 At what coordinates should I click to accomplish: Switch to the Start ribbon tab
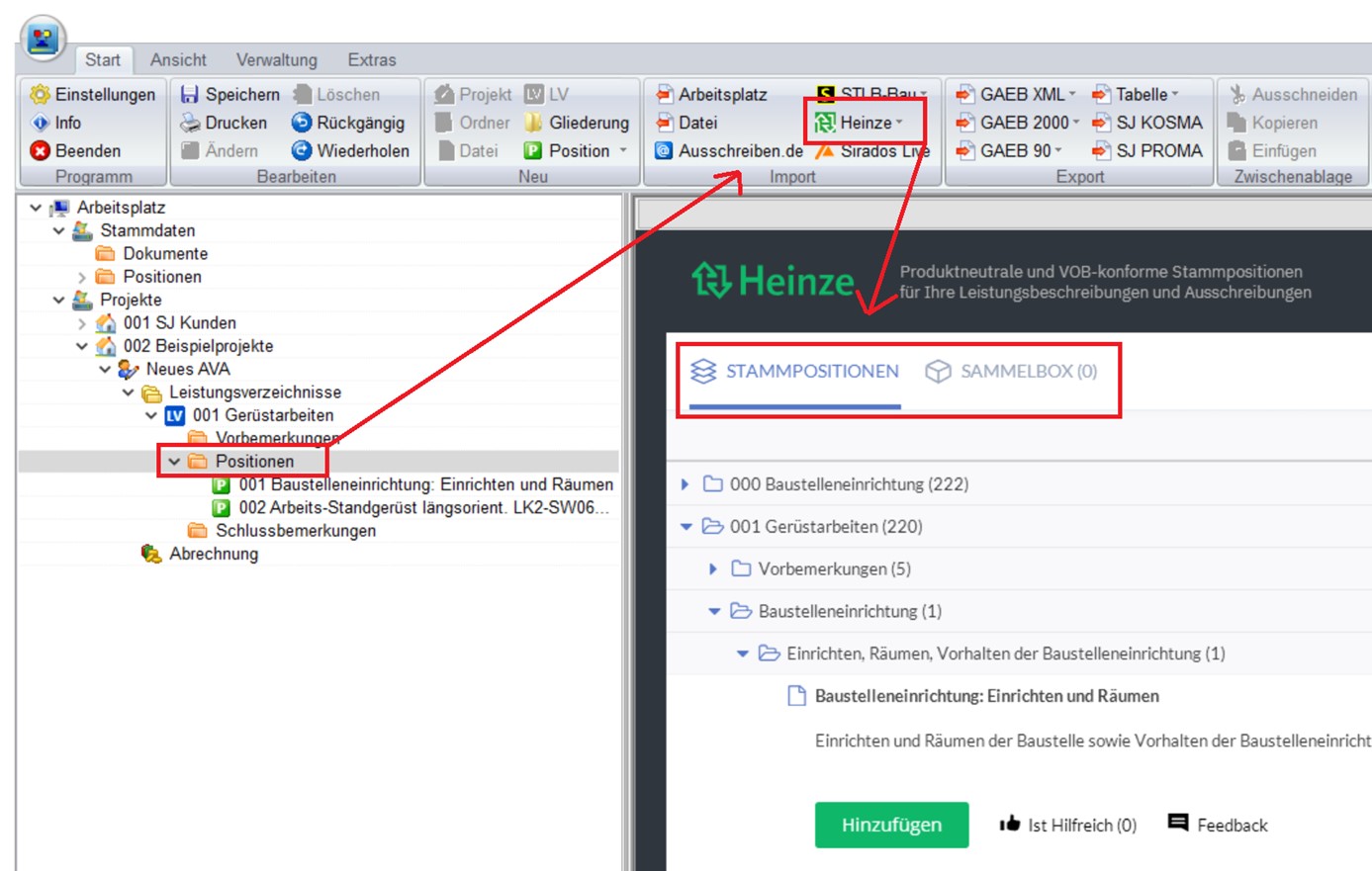pos(103,59)
